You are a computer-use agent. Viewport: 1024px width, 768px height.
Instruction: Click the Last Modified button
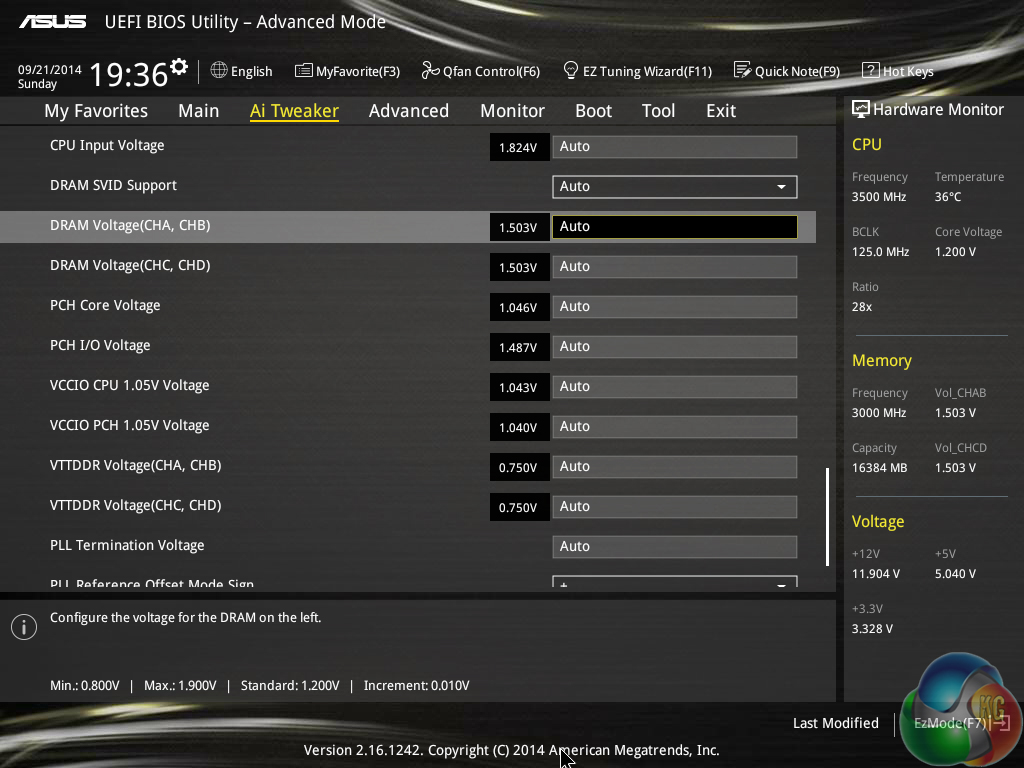[x=835, y=723]
